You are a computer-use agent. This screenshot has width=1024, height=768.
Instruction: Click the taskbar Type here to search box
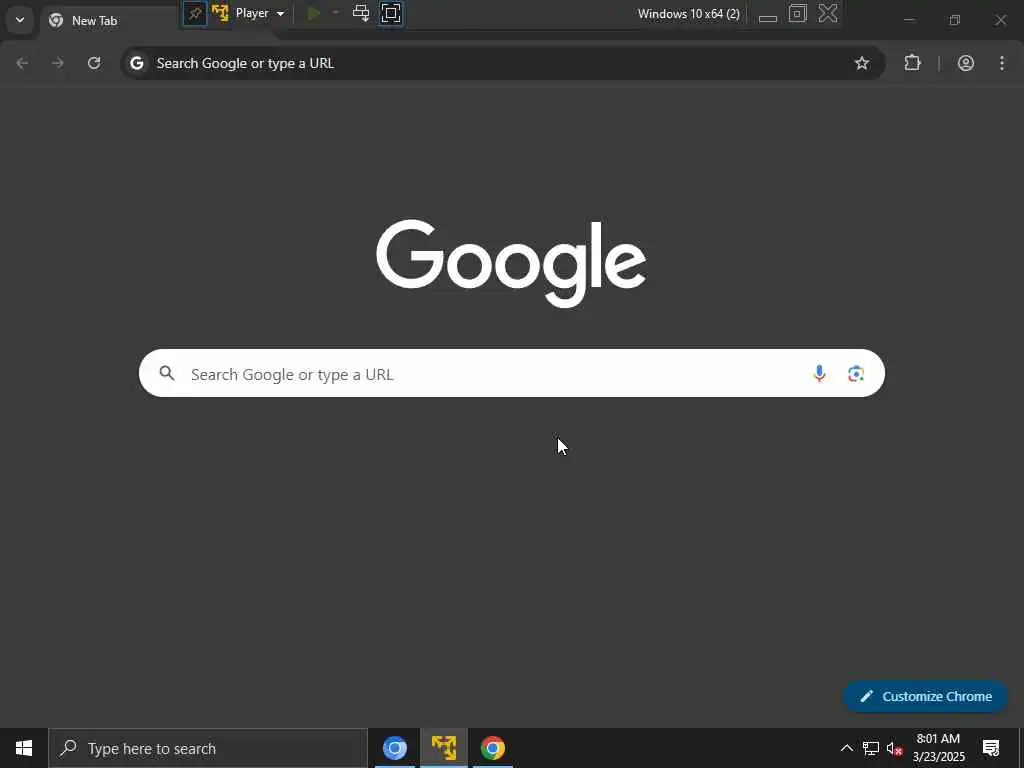point(208,748)
